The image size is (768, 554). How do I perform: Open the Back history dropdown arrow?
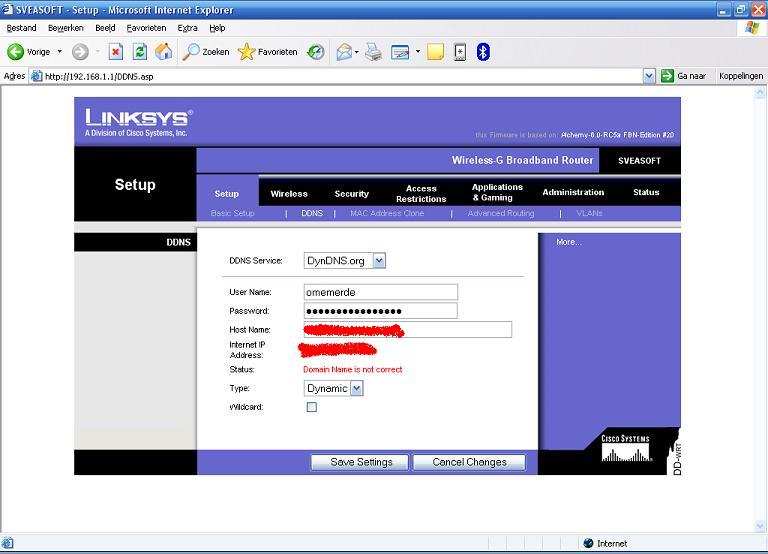click(60, 51)
